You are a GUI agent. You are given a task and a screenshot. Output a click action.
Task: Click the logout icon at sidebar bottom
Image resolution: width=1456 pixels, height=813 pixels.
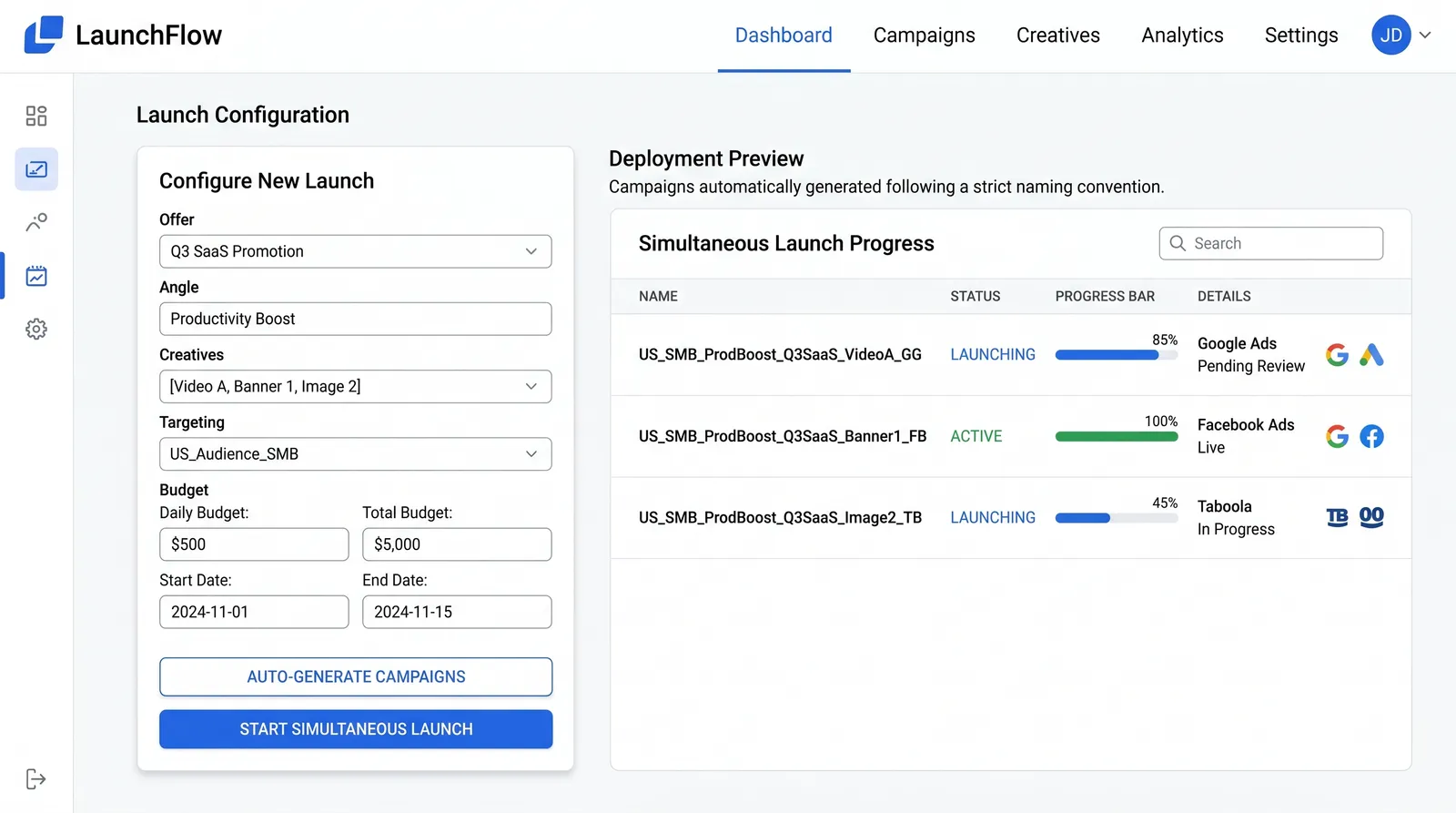tap(36, 779)
